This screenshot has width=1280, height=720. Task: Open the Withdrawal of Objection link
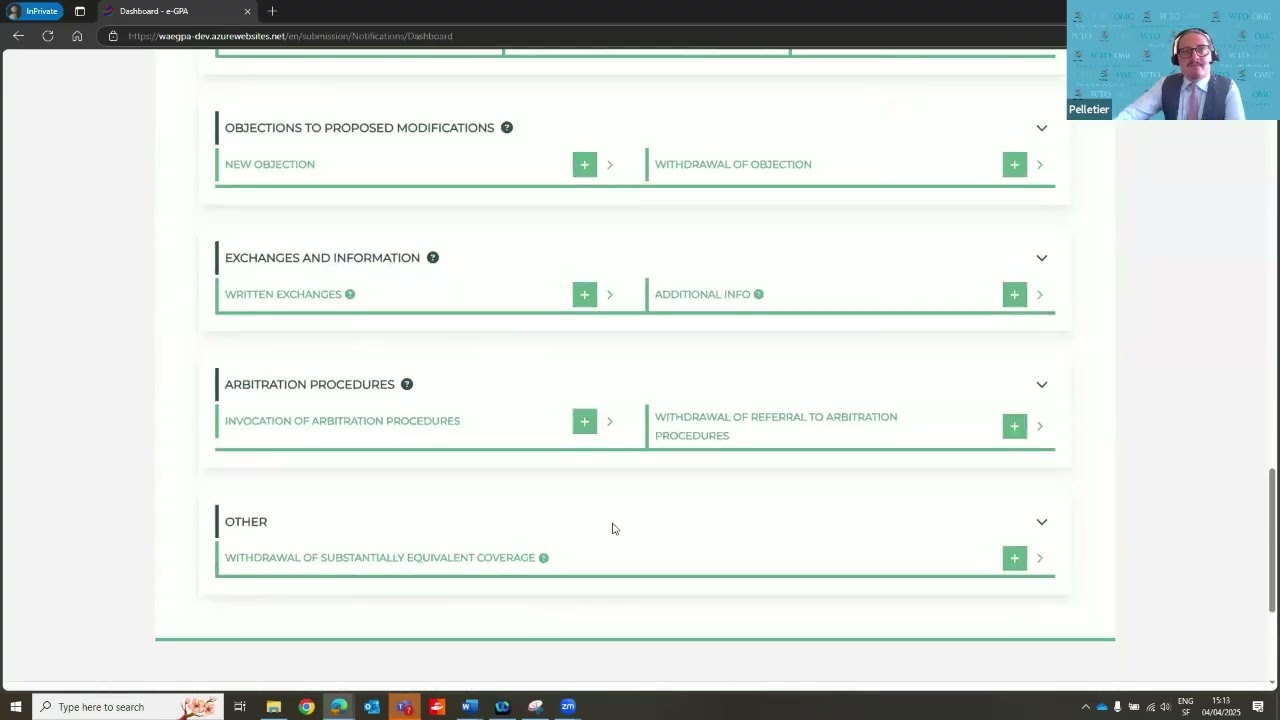[733, 164]
